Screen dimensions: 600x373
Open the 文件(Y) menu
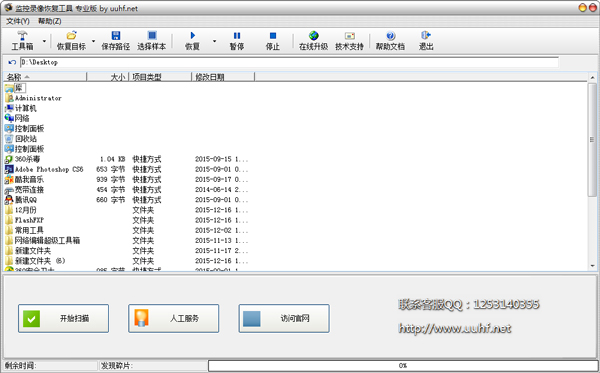18,21
